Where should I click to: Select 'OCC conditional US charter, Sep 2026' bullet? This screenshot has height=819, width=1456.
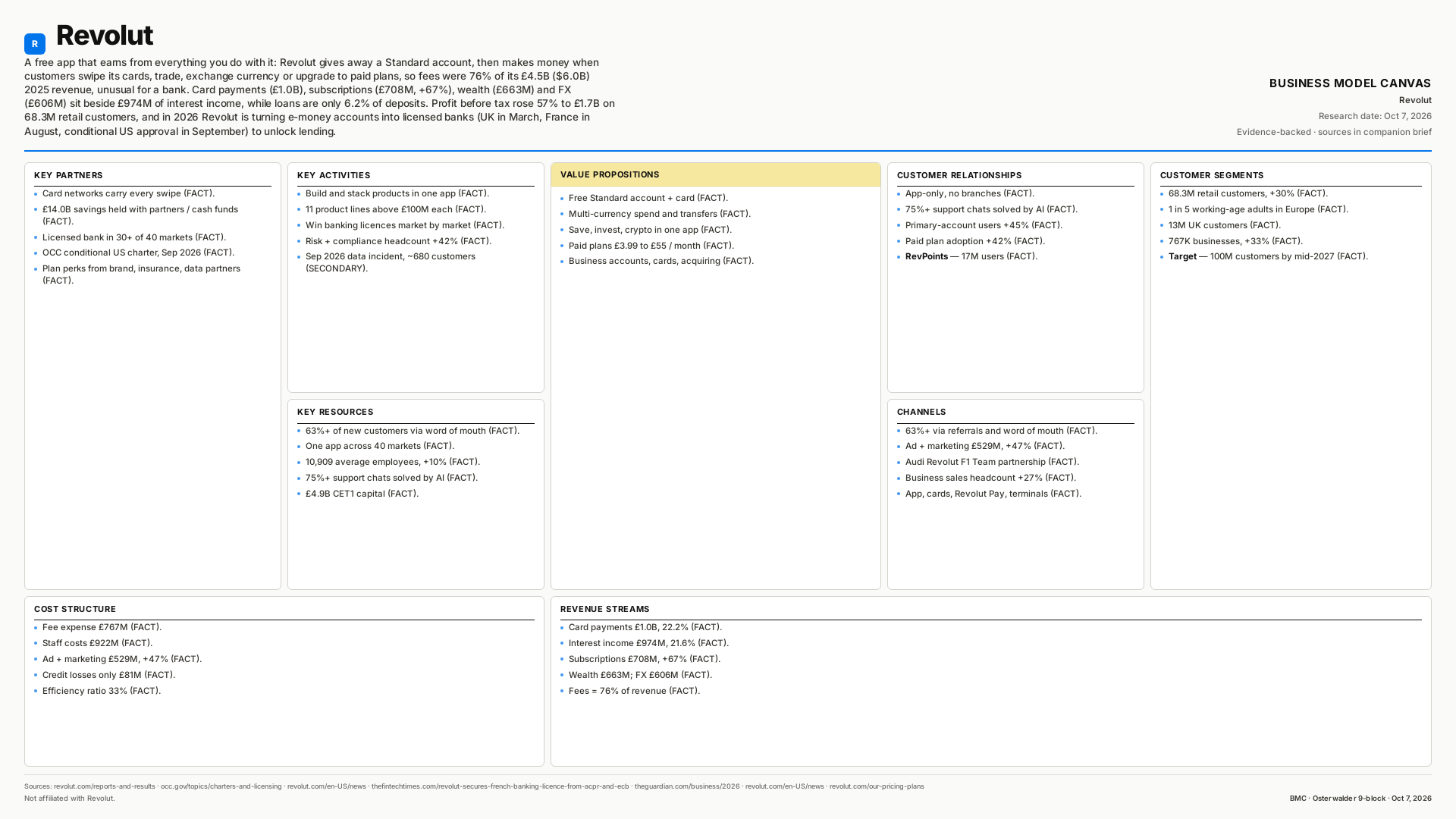point(138,253)
